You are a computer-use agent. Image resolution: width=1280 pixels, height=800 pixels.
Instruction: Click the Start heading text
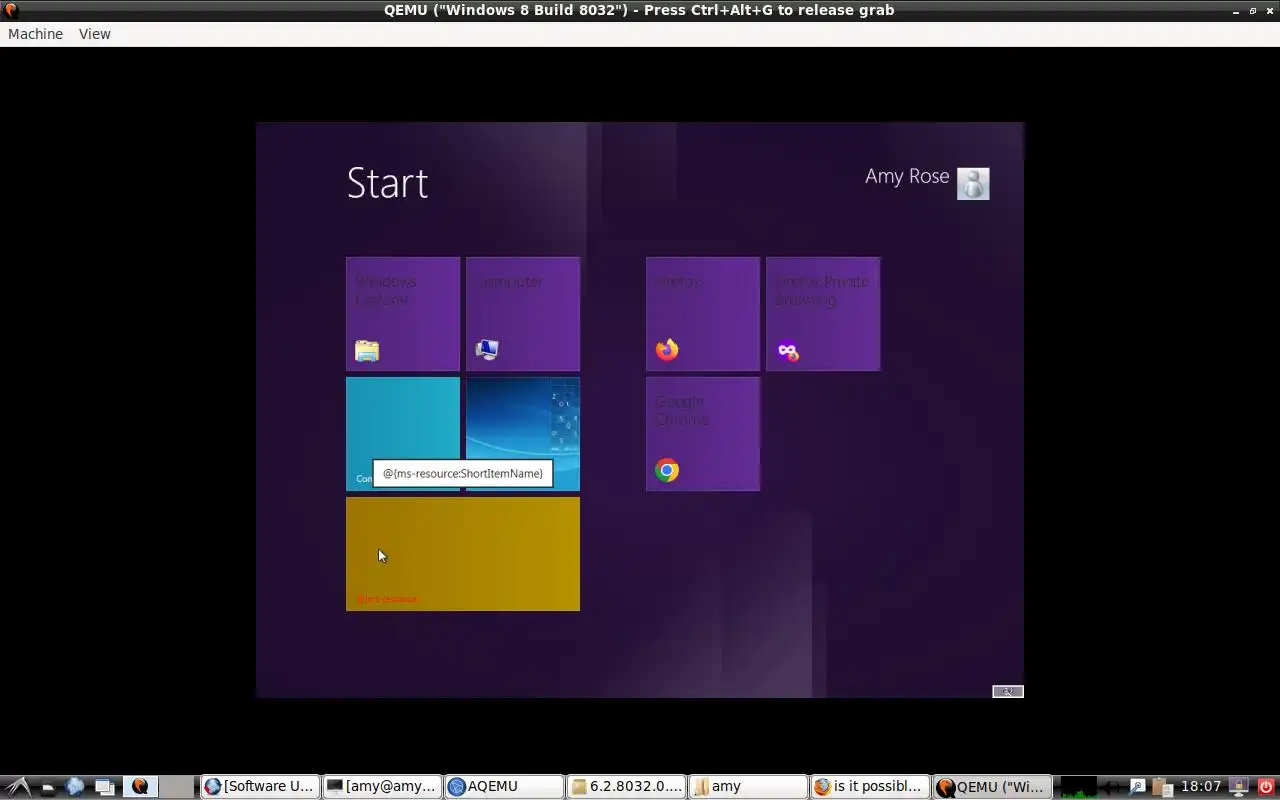pos(388,183)
